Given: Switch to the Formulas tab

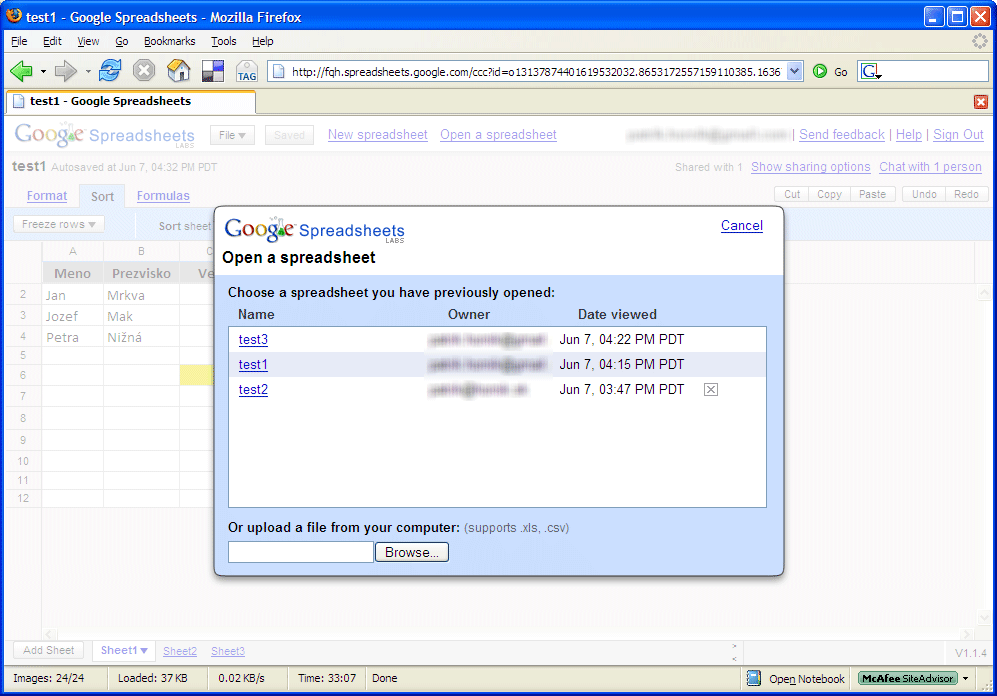Looking at the screenshot, I should (x=163, y=196).
